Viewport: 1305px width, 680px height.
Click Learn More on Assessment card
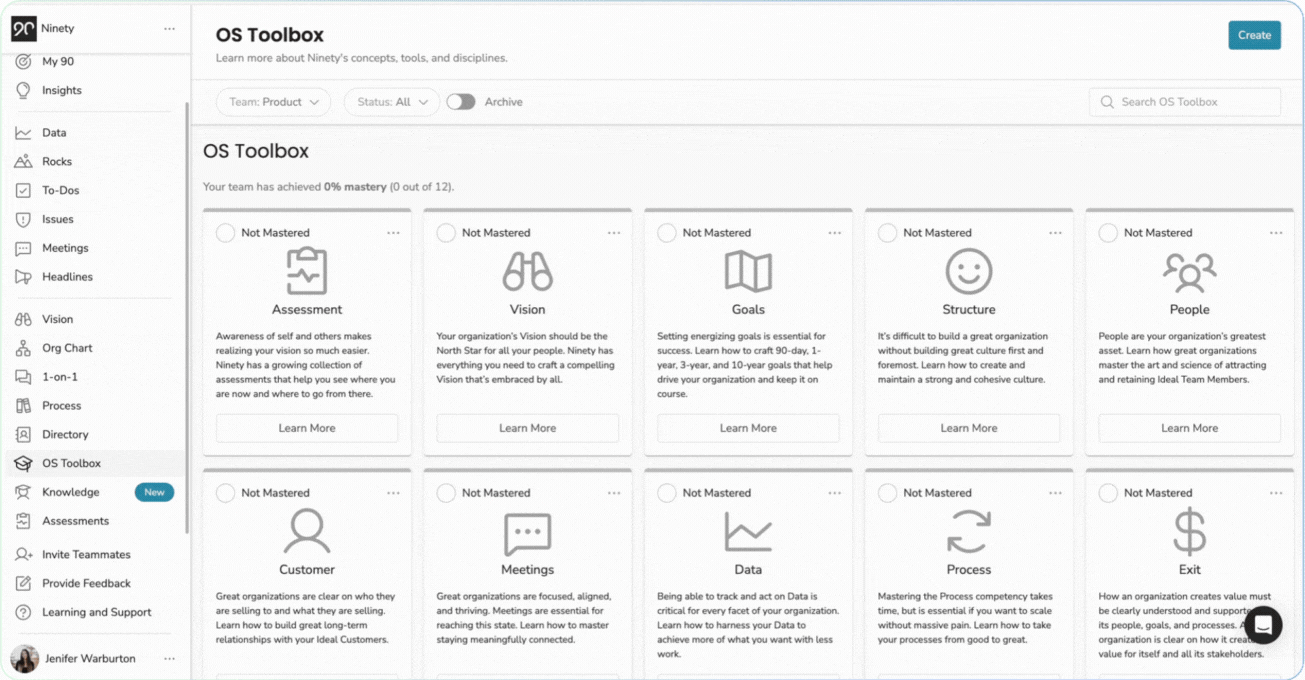(307, 428)
